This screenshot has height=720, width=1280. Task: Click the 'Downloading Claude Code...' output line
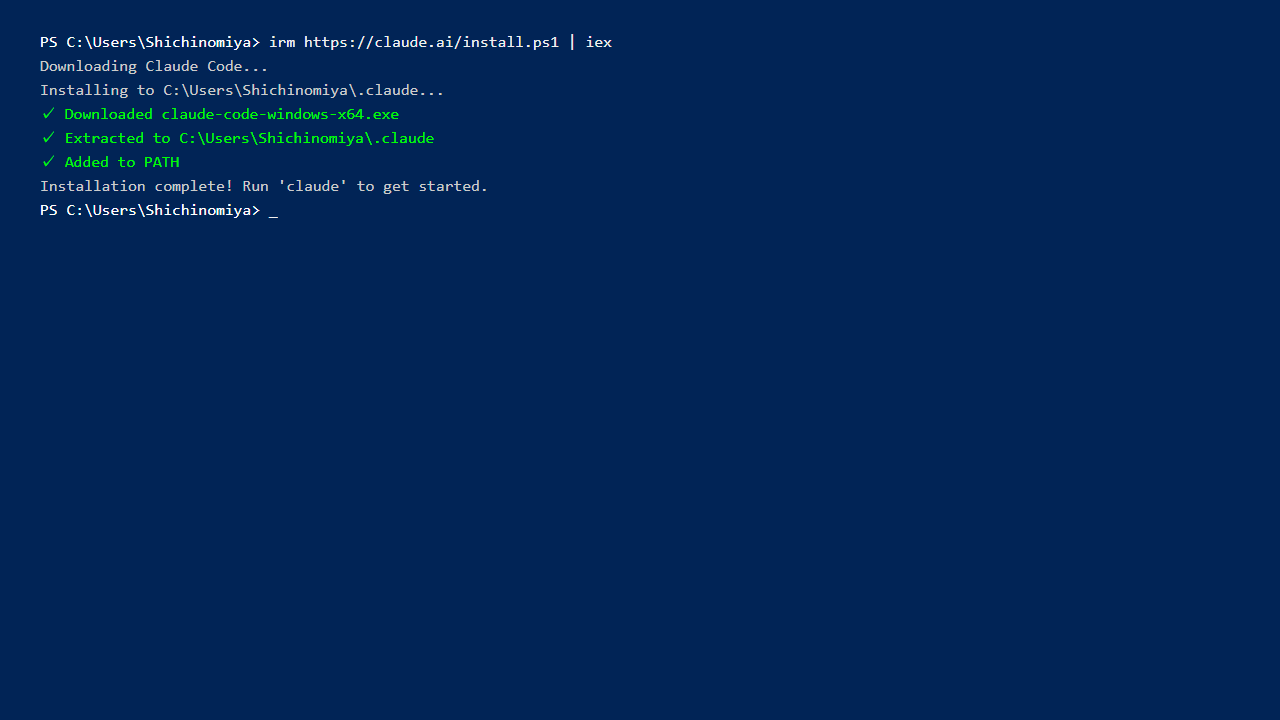[x=154, y=66]
